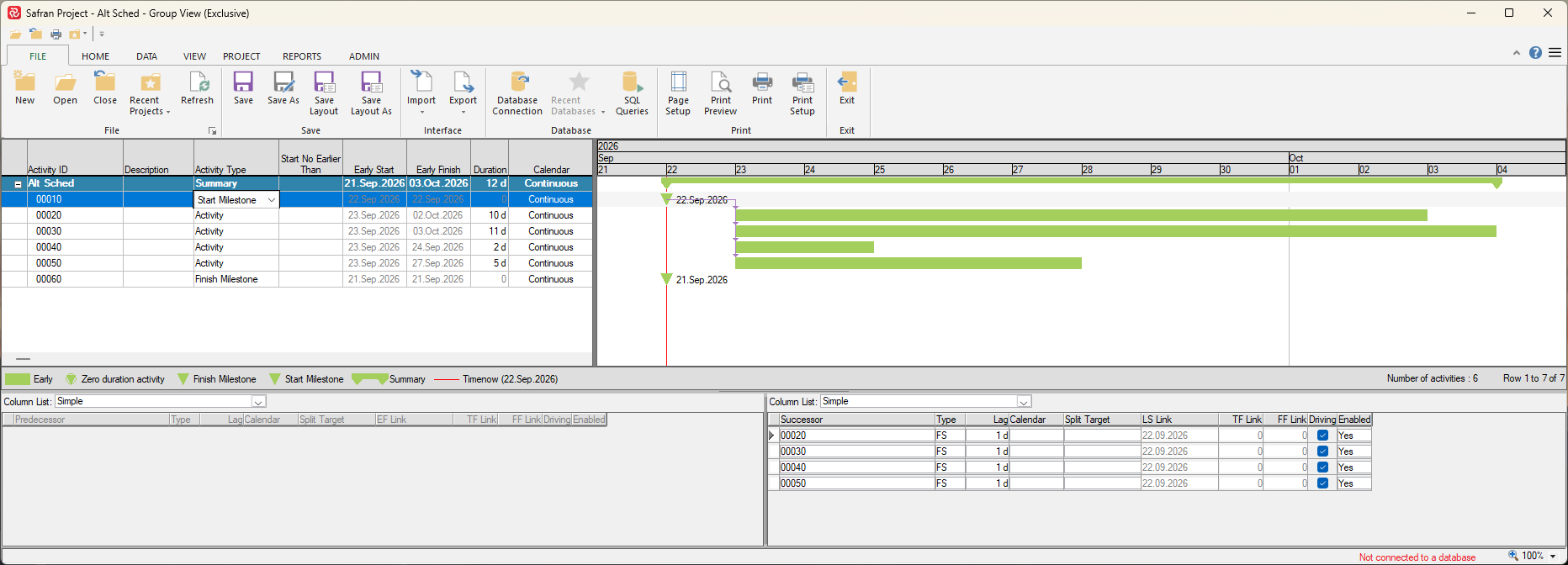Open the Activity Type dropdown for 00010
Viewport: 1568px width, 565px height.
pos(271,200)
